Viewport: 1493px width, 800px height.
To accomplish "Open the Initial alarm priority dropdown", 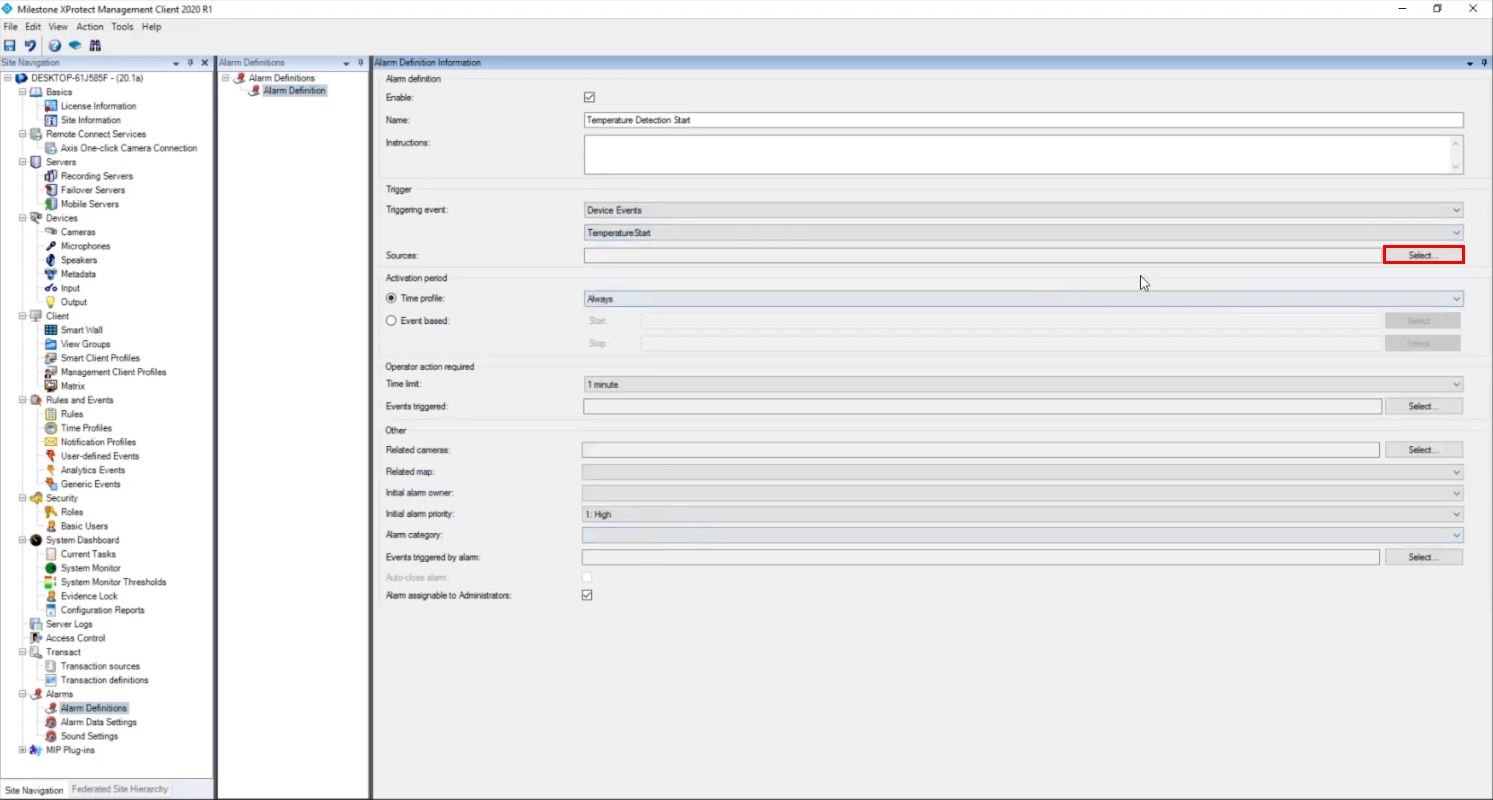I will [1022, 514].
